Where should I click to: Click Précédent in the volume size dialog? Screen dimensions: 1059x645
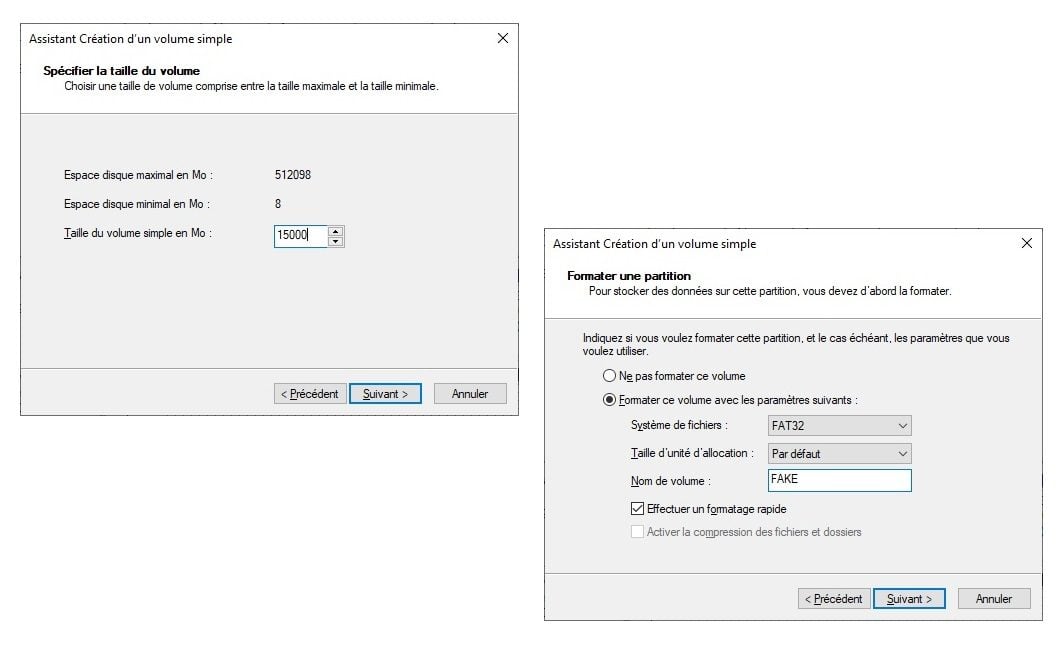[x=310, y=394]
